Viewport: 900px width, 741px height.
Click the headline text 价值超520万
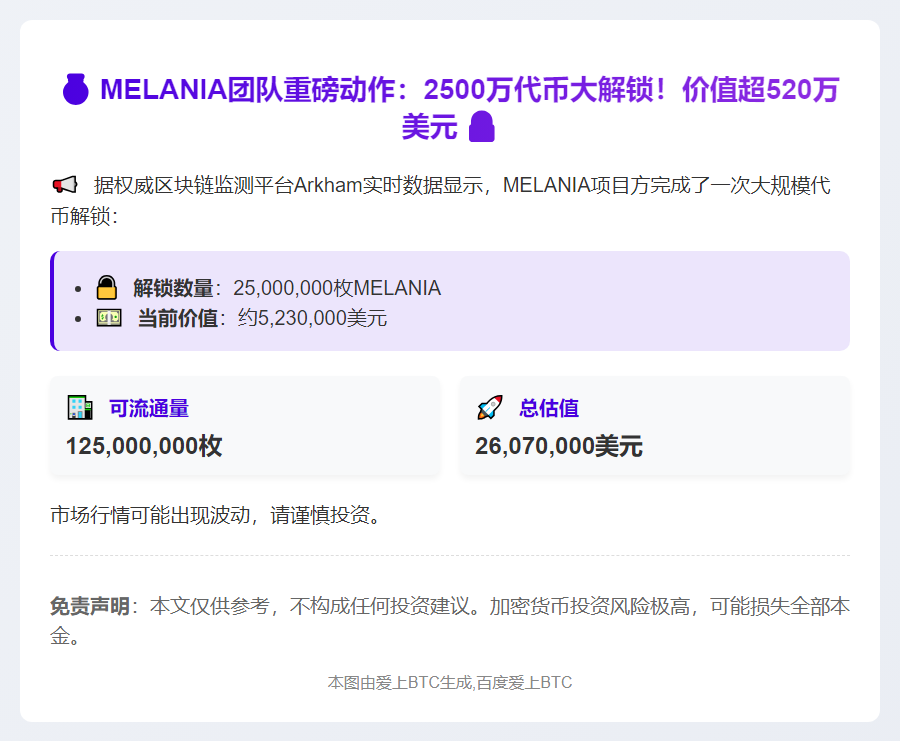[761, 90]
